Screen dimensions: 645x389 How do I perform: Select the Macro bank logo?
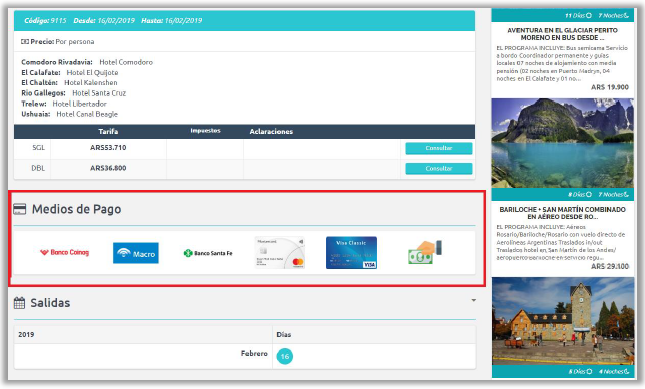pos(136,253)
